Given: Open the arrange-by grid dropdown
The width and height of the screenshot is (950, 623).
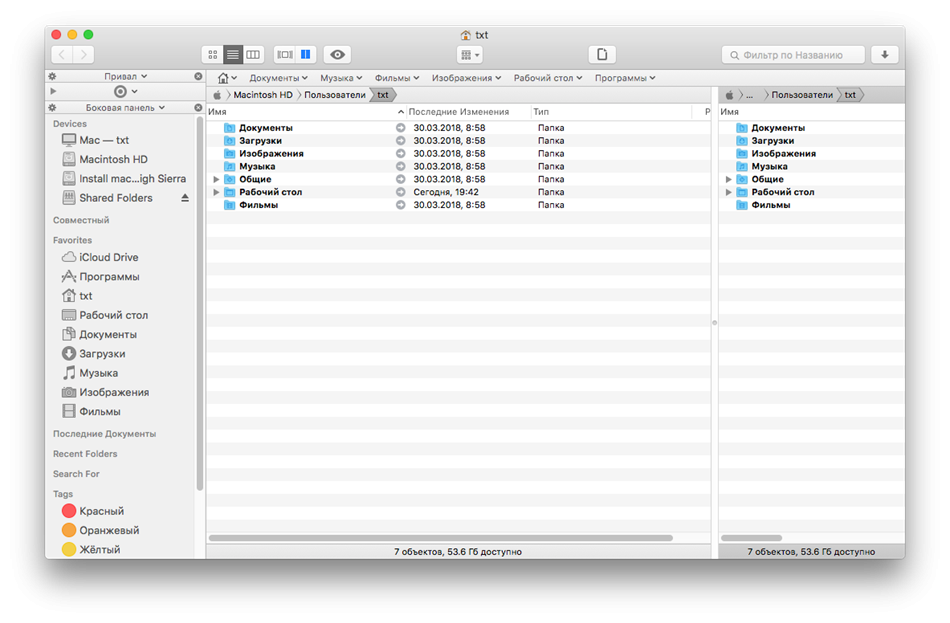Looking at the screenshot, I should pyautogui.click(x=470, y=55).
